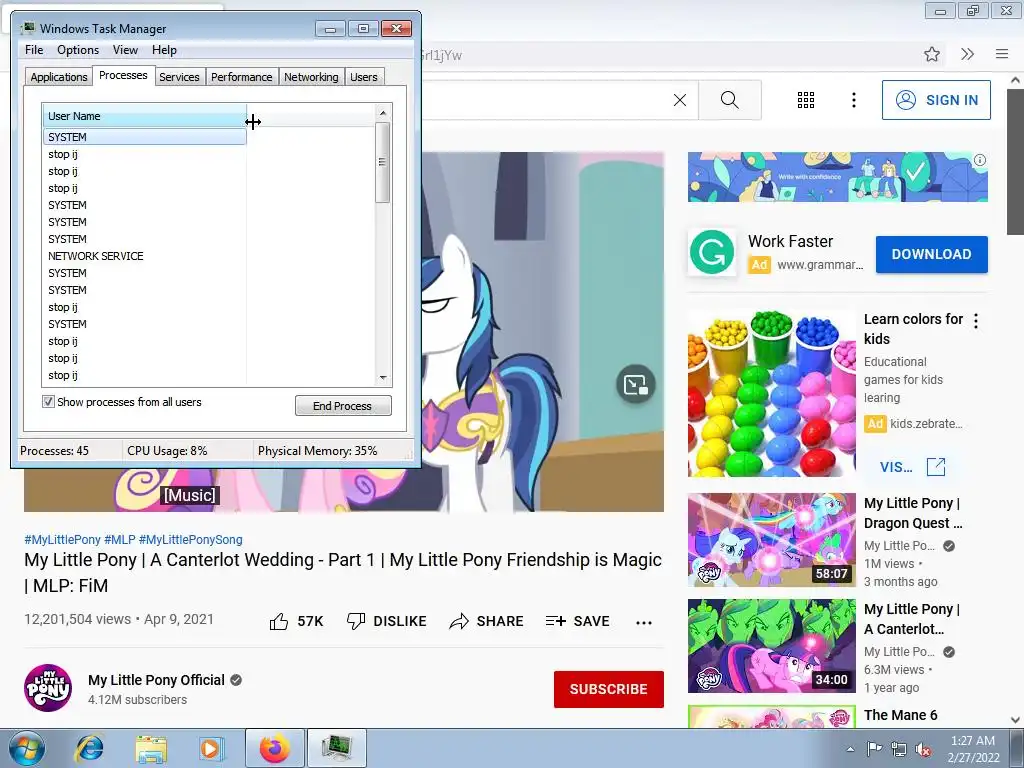The image size is (1024, 768).
Task: Switch to the Users tab
Action: (x=363, y=77)
